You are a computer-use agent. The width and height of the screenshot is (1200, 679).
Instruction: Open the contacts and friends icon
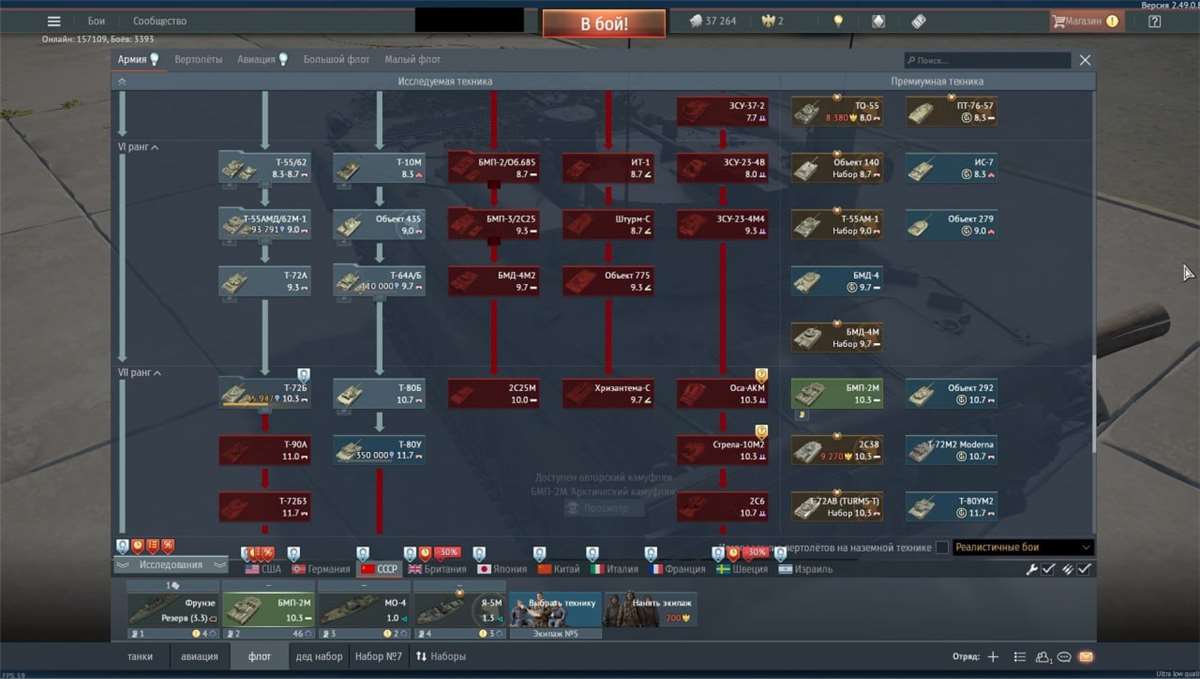pos(1043,656)
